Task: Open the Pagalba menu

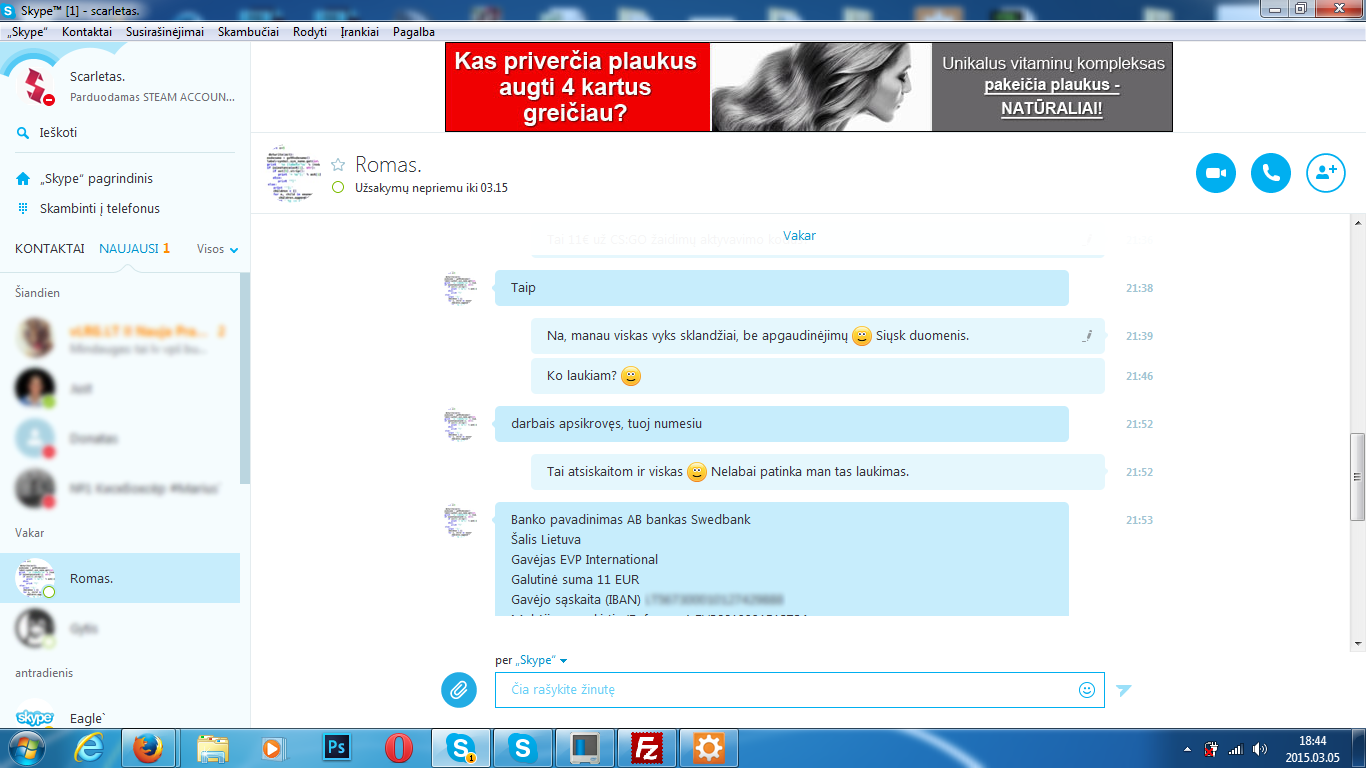Action: pos(414,32)
